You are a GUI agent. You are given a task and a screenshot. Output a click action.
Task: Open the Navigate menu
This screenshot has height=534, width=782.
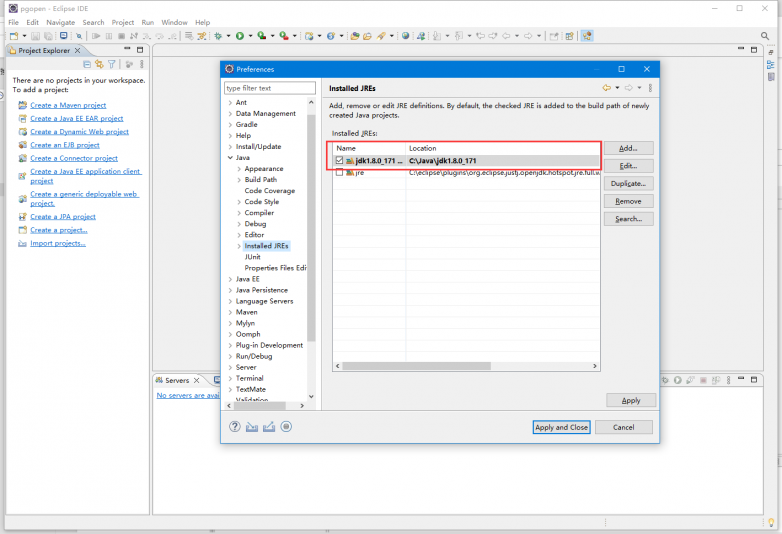tap(60, 22)
